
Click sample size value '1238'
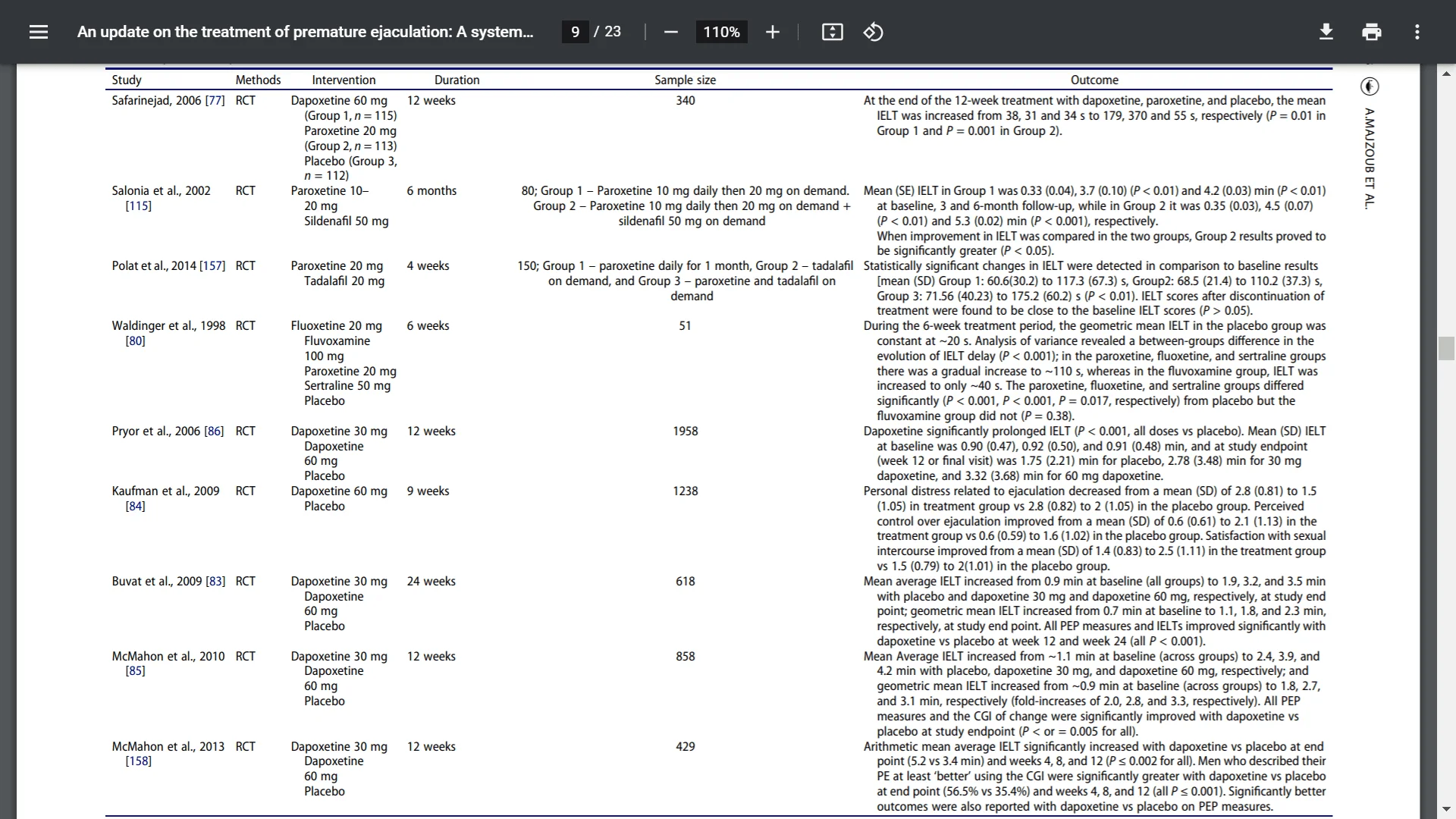pyautogui.click(x=686, y=491)
